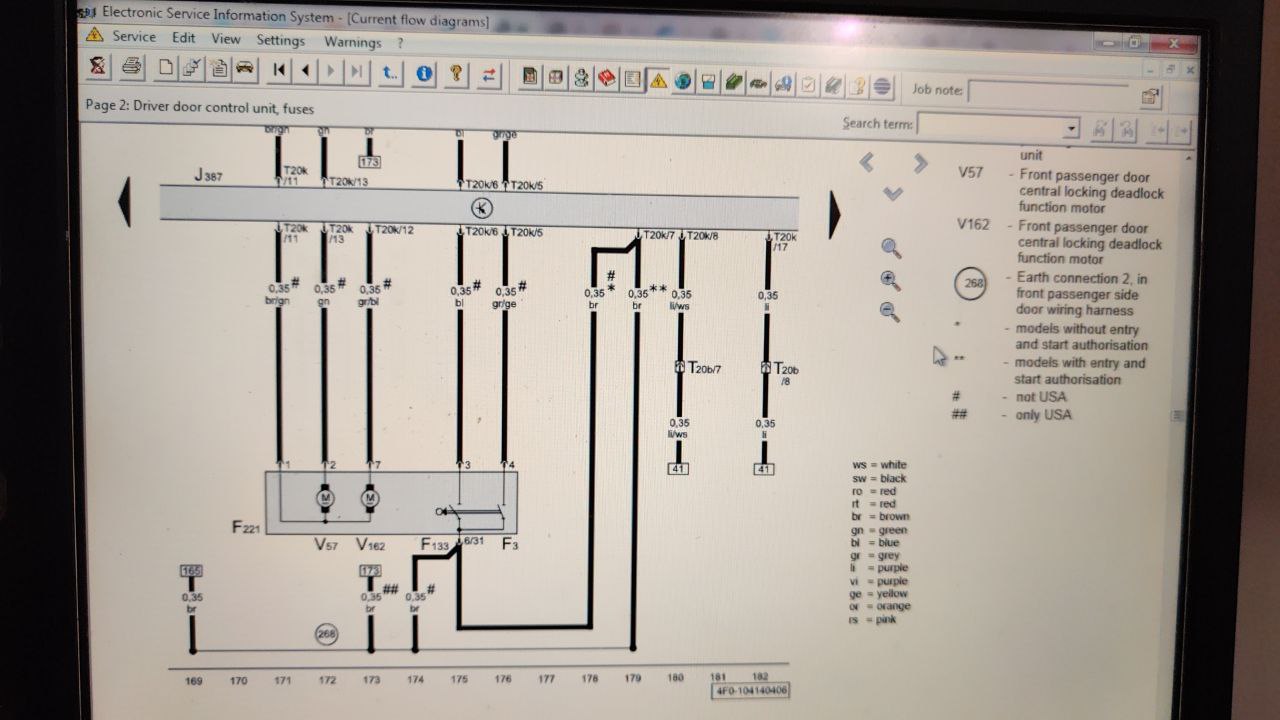
Task: Click reference box 173 below V162
Action: click(370, 571)
